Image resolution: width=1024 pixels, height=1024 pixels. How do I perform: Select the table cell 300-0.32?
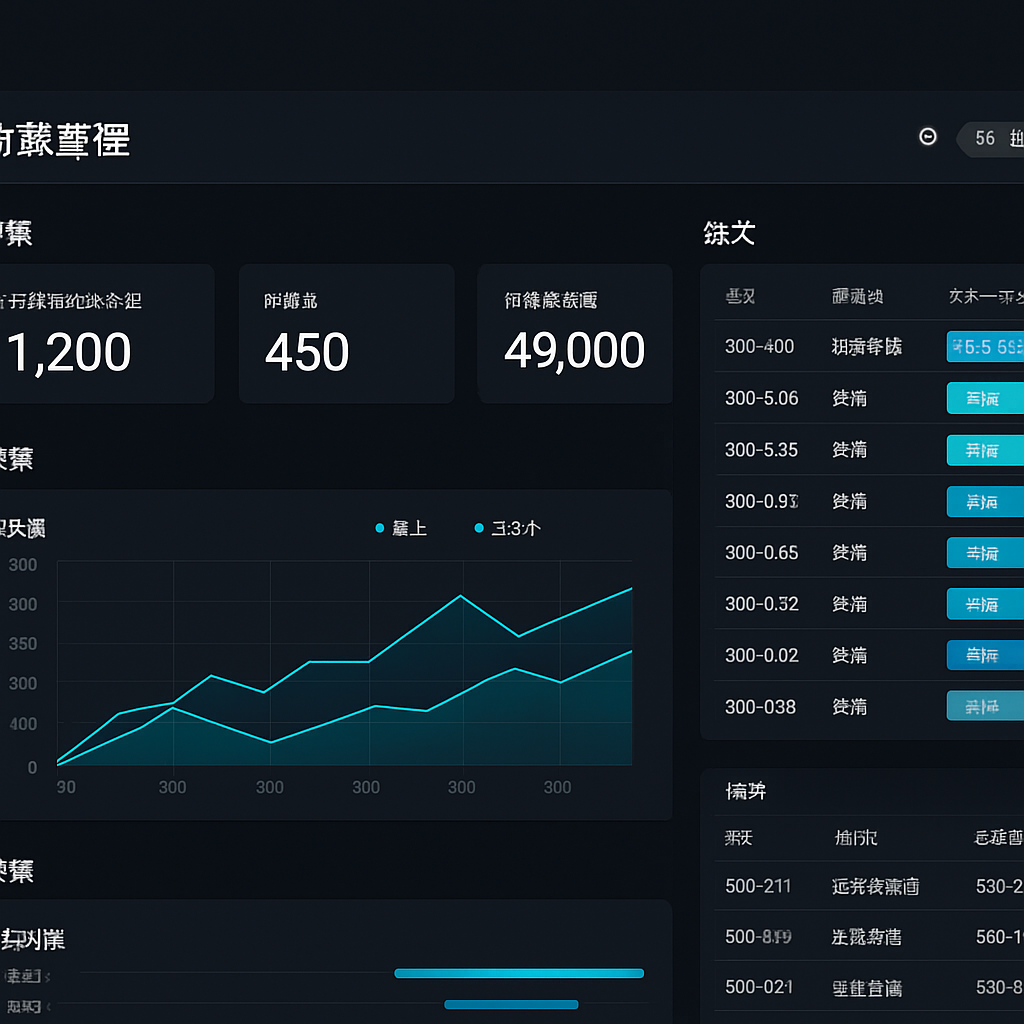click(761, 604)
